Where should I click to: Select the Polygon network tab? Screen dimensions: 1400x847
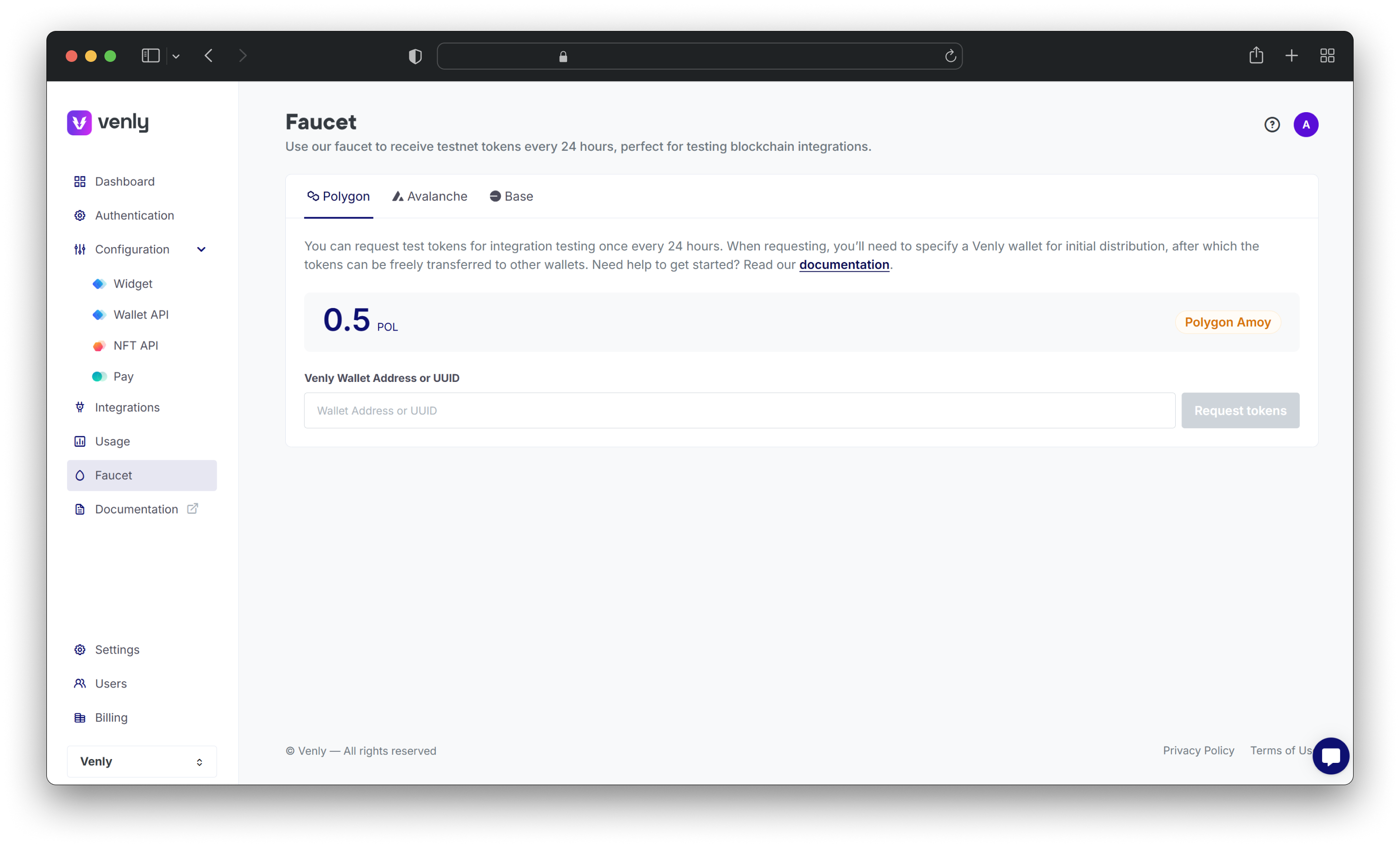pos(338,195)
